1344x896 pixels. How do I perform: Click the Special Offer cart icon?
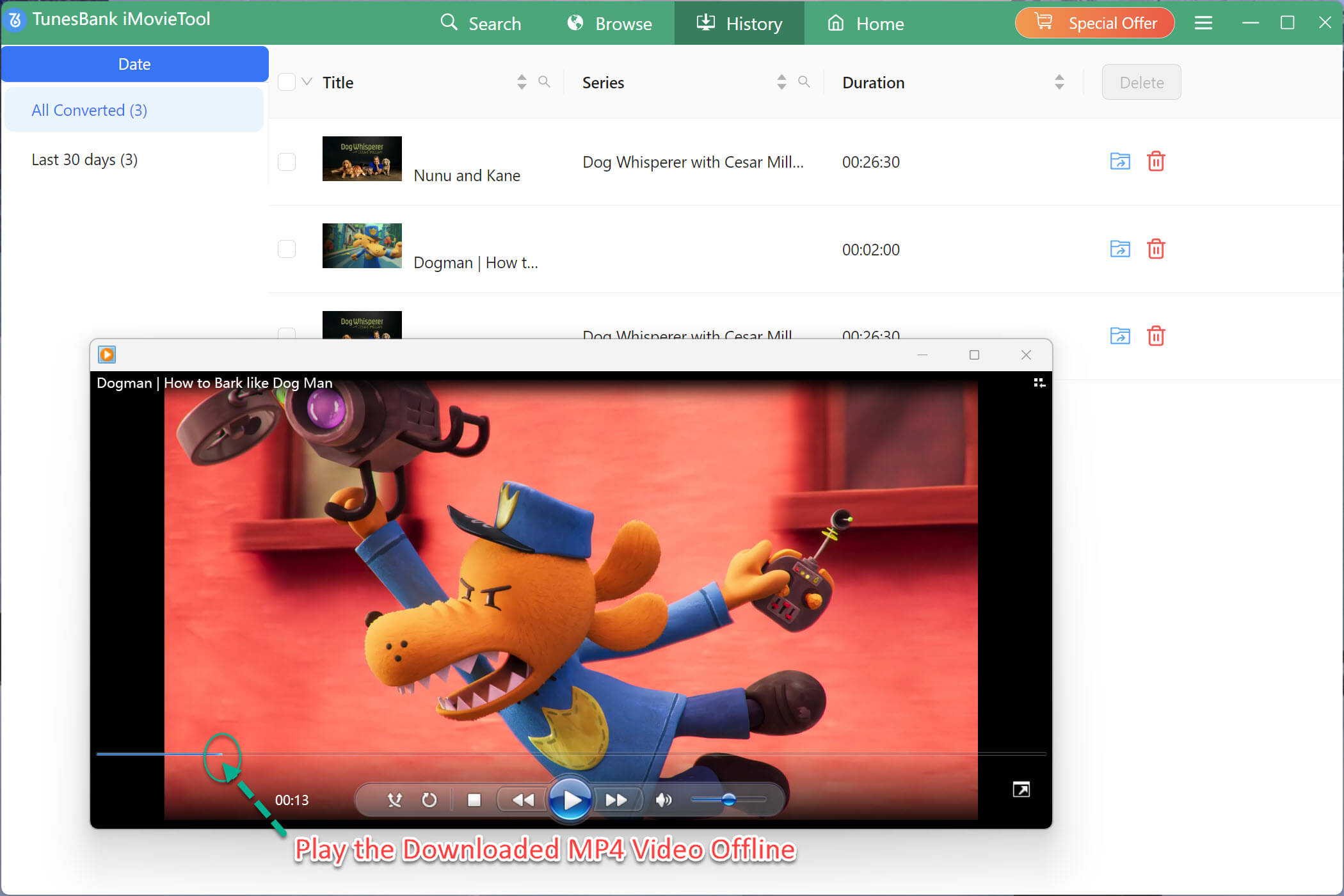(1043, 21)
